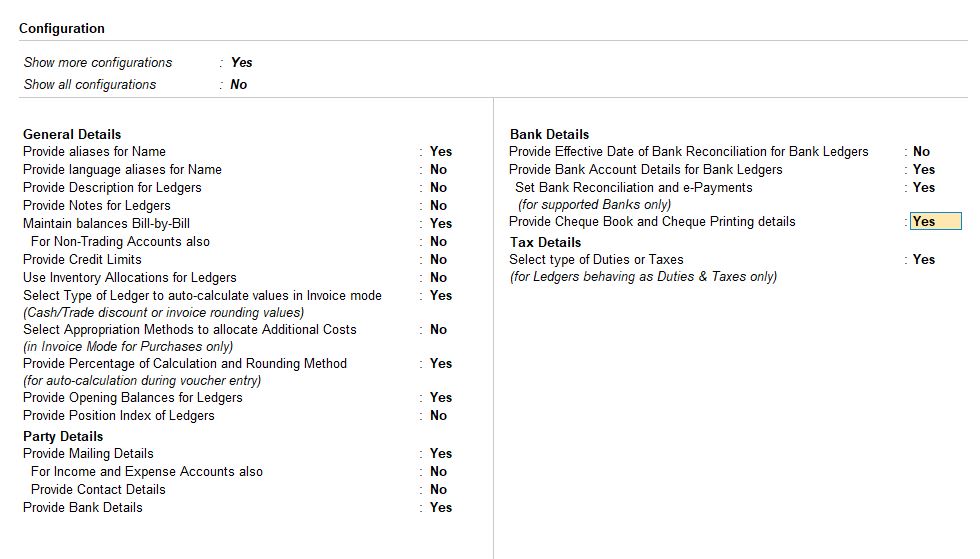Disable 'Set Bank Reconciliation and e-Payments'

click(x=923, y=187)
